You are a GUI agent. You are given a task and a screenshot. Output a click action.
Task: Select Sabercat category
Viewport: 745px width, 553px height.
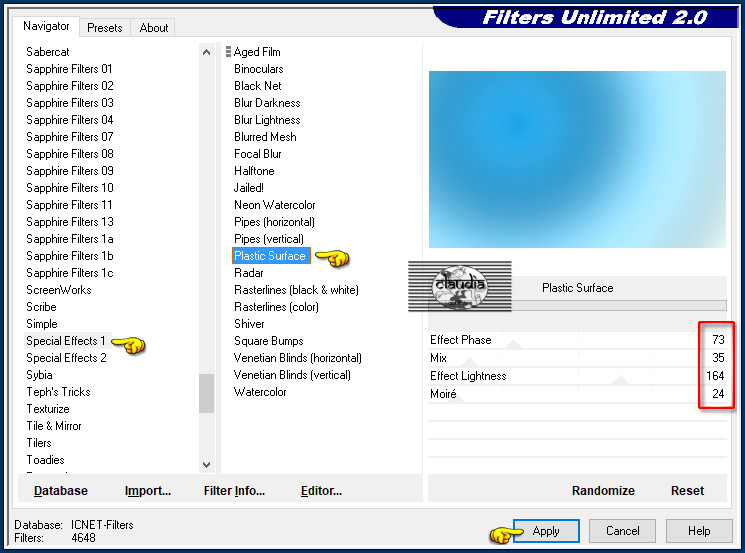48,52
